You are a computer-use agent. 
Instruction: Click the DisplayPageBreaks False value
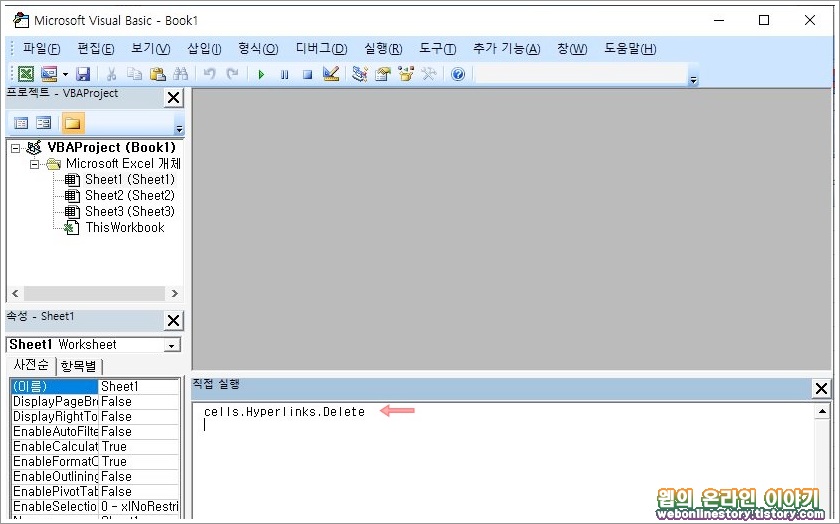tap(139, 402)
